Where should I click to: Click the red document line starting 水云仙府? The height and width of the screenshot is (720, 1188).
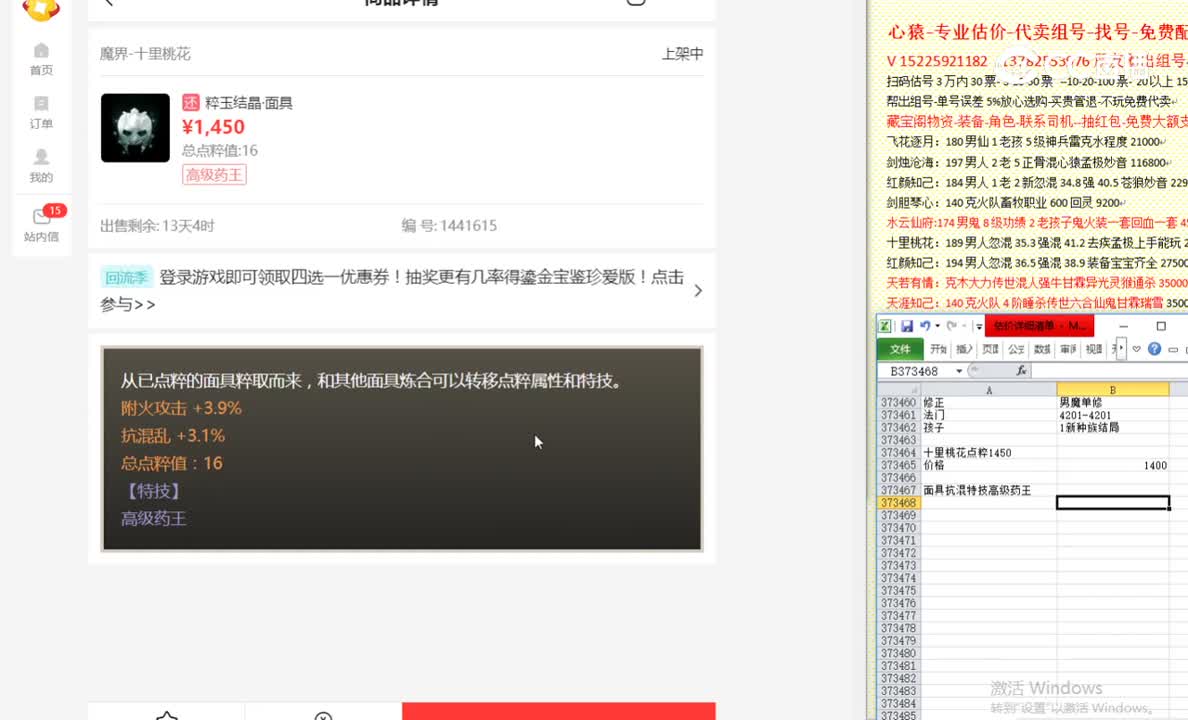point(1036,223)
